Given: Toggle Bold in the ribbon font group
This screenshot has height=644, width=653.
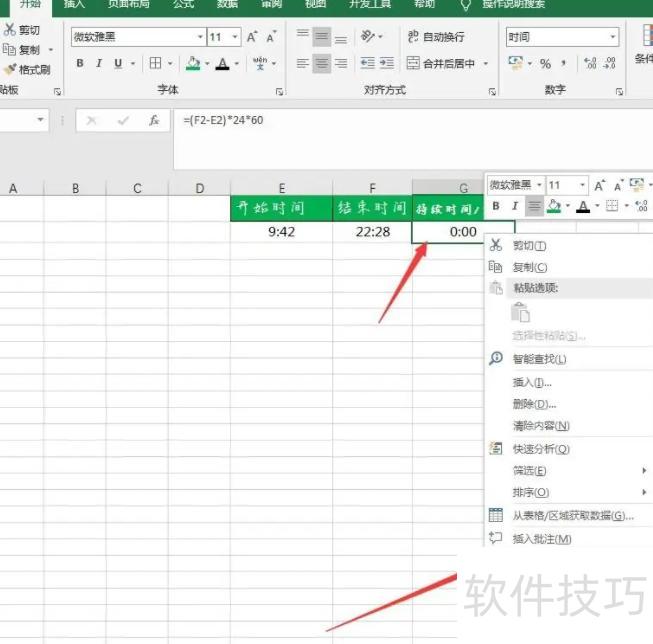Looking at the screenshot, I should (80, 63).
